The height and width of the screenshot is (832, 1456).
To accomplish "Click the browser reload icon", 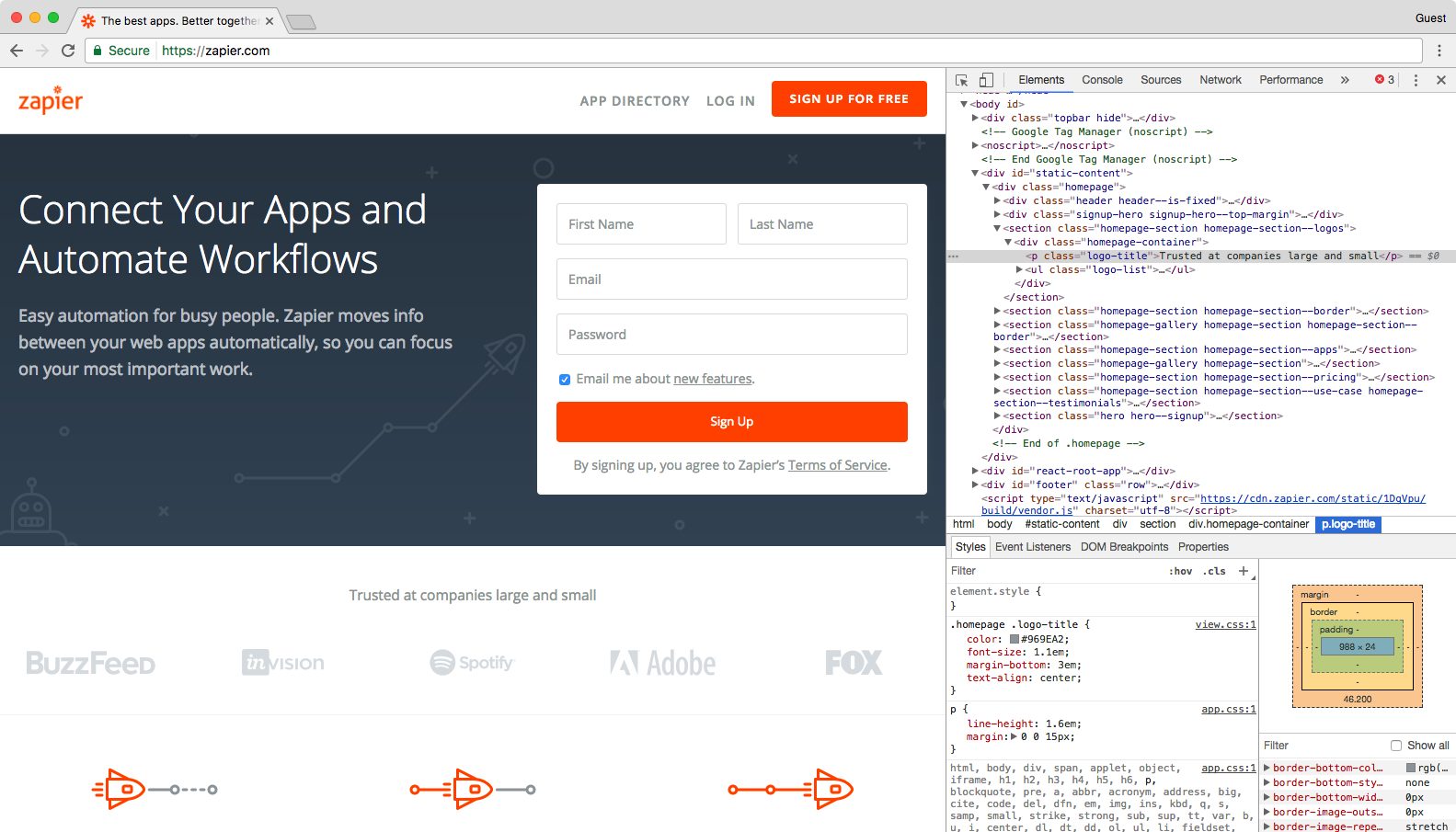I will pos(68,51).
